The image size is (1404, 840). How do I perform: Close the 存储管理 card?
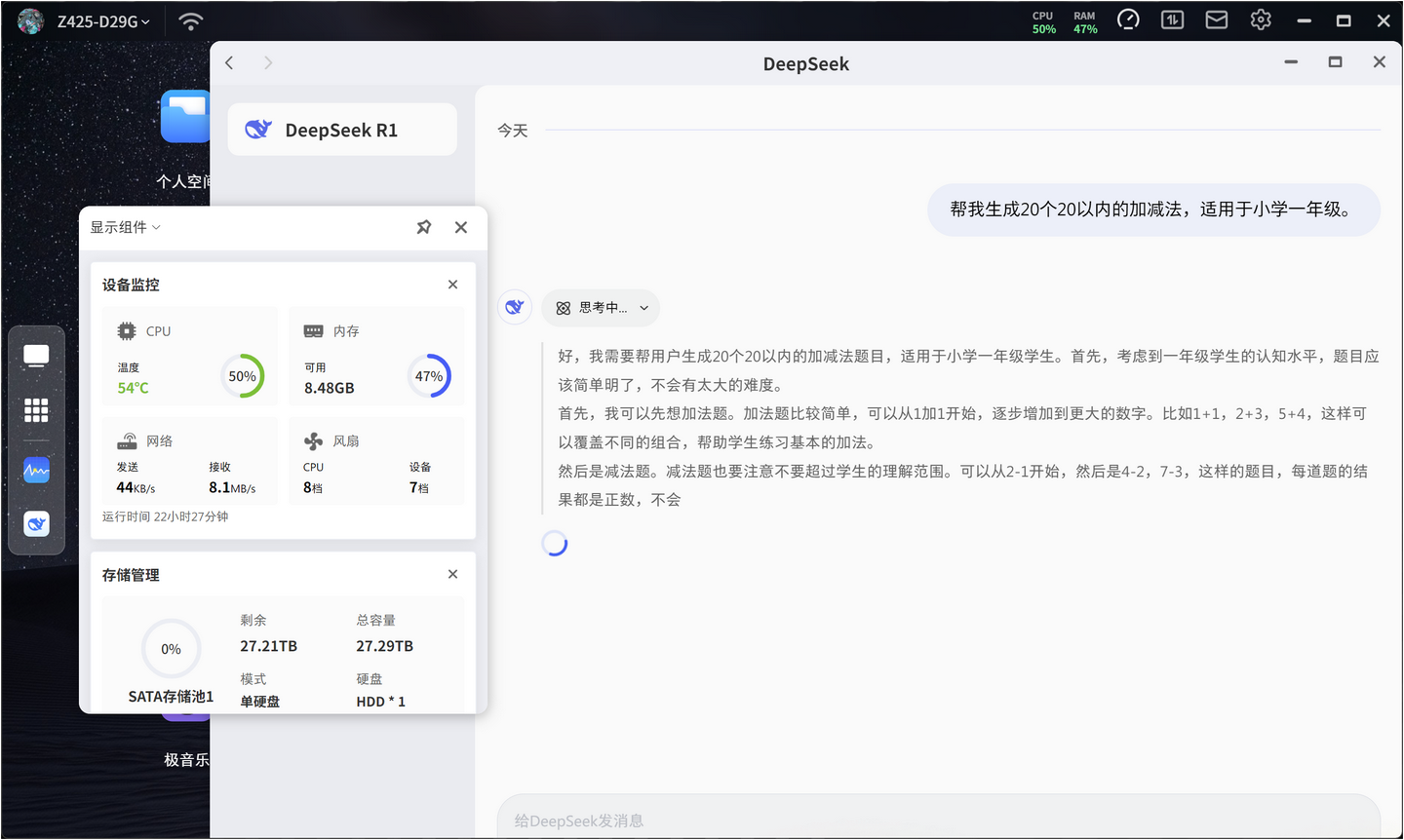tap(452, 574)
